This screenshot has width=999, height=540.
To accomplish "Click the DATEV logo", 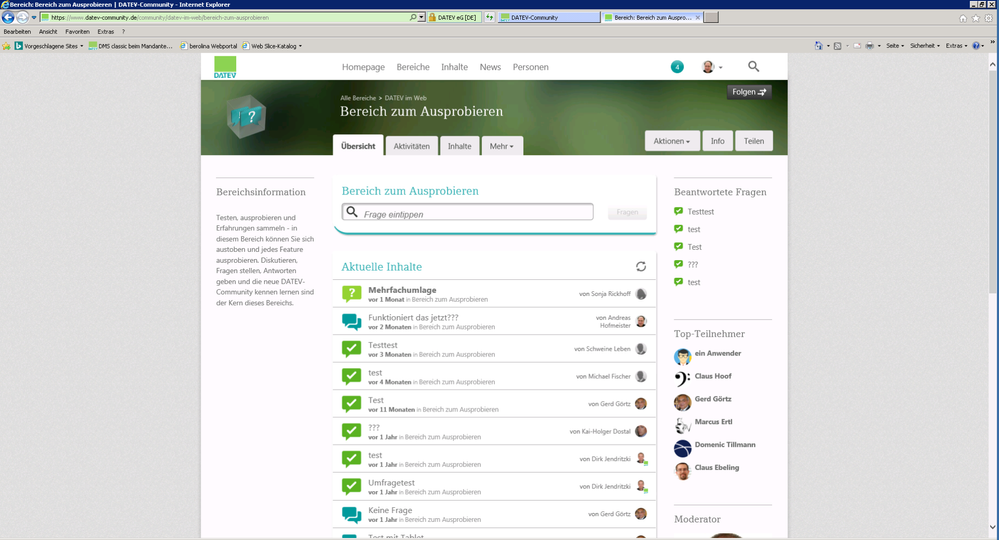I will click(225, 67).
